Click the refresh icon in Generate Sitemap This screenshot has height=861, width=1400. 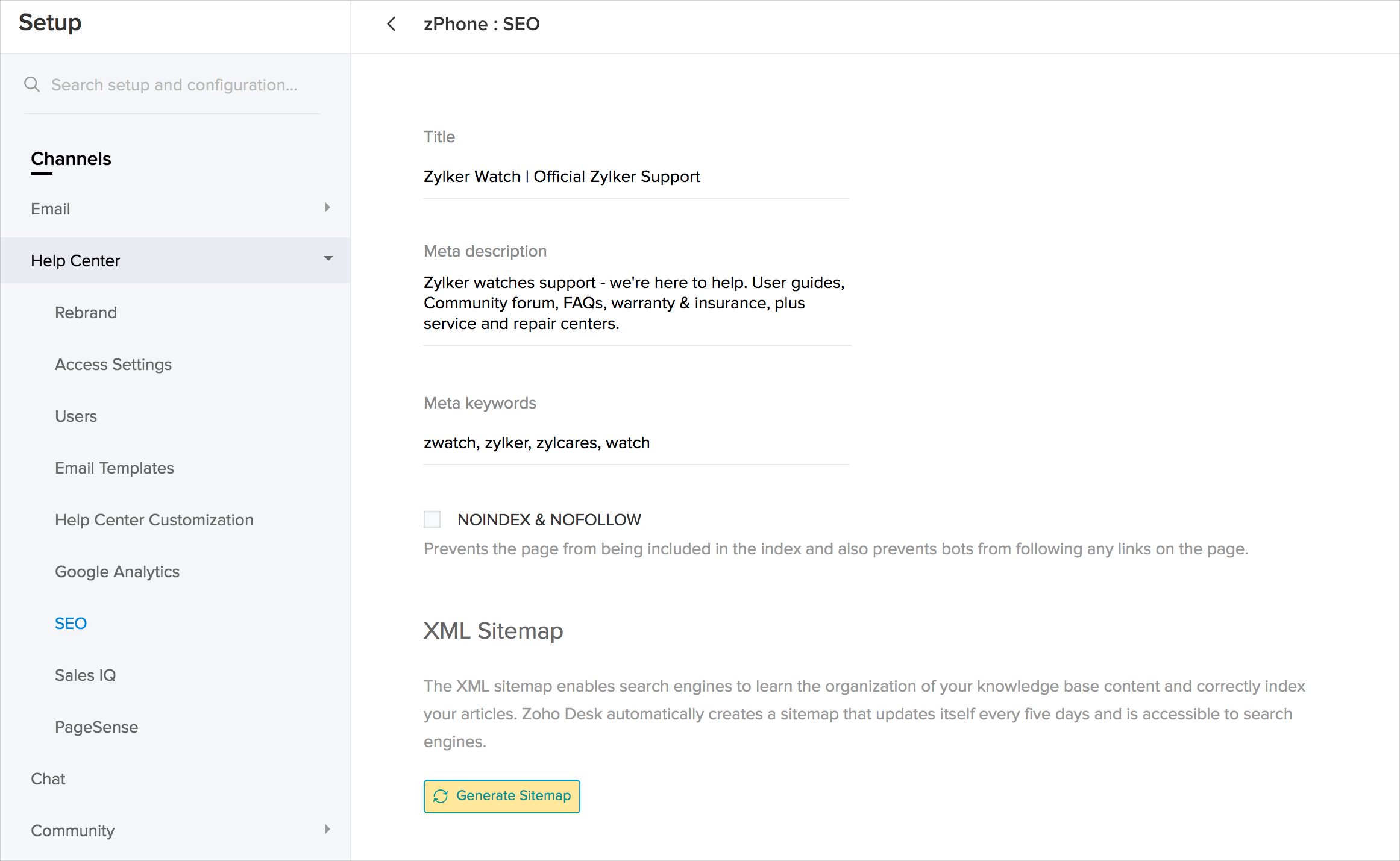pos(441,796)
